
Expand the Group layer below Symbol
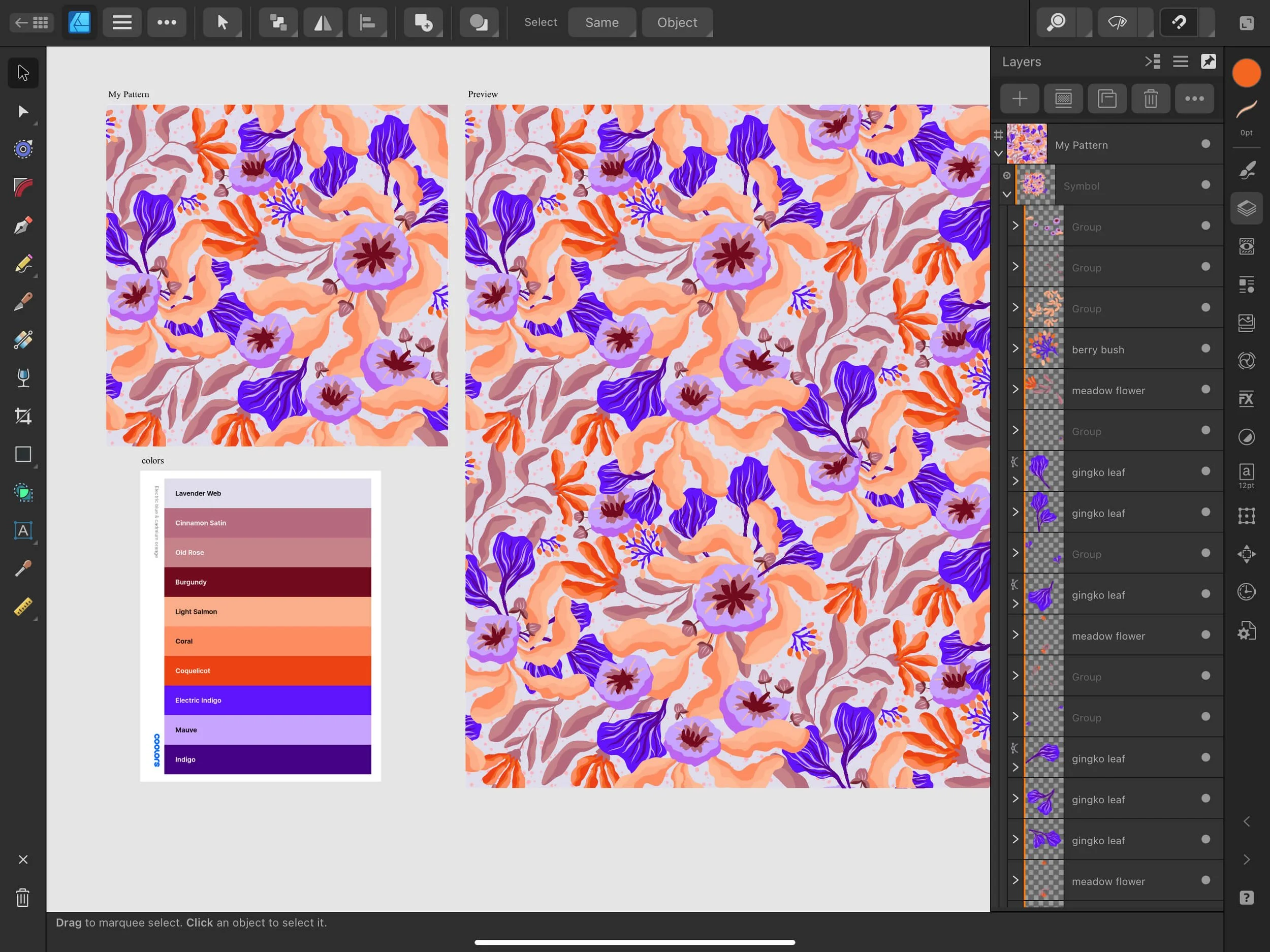click(1015, 226)
